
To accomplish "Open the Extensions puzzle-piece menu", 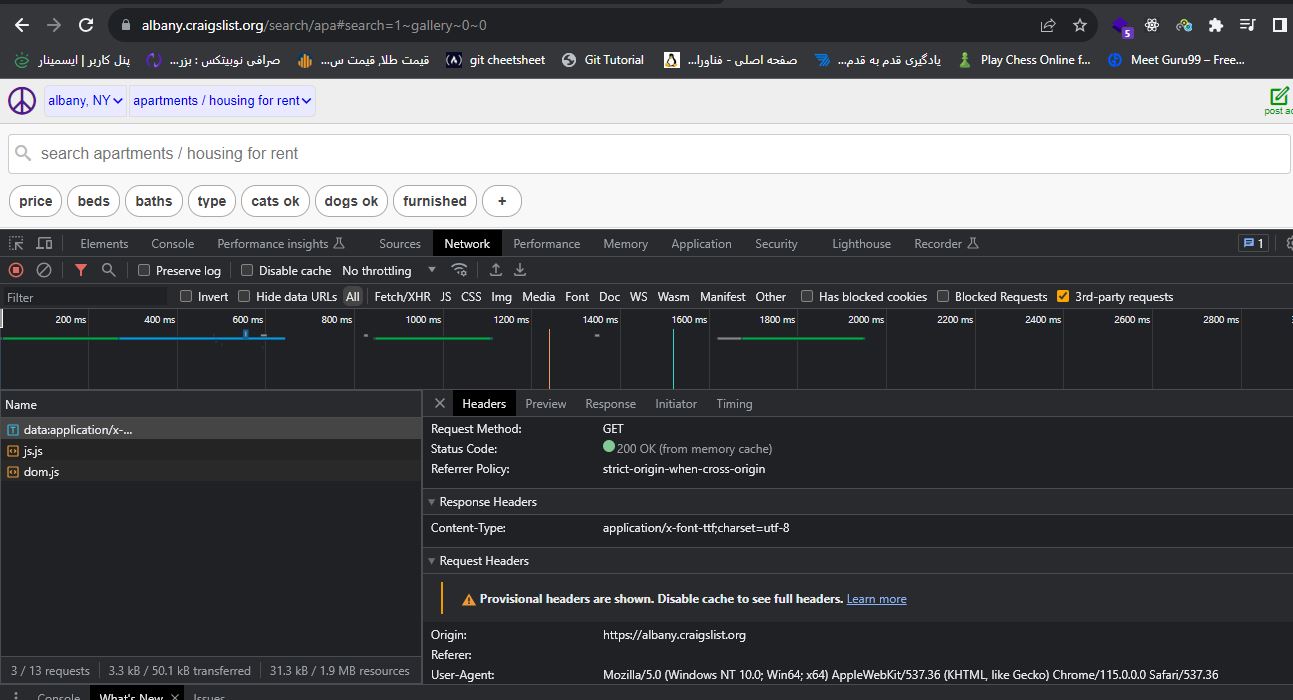I will click(x=1216, y=25).
